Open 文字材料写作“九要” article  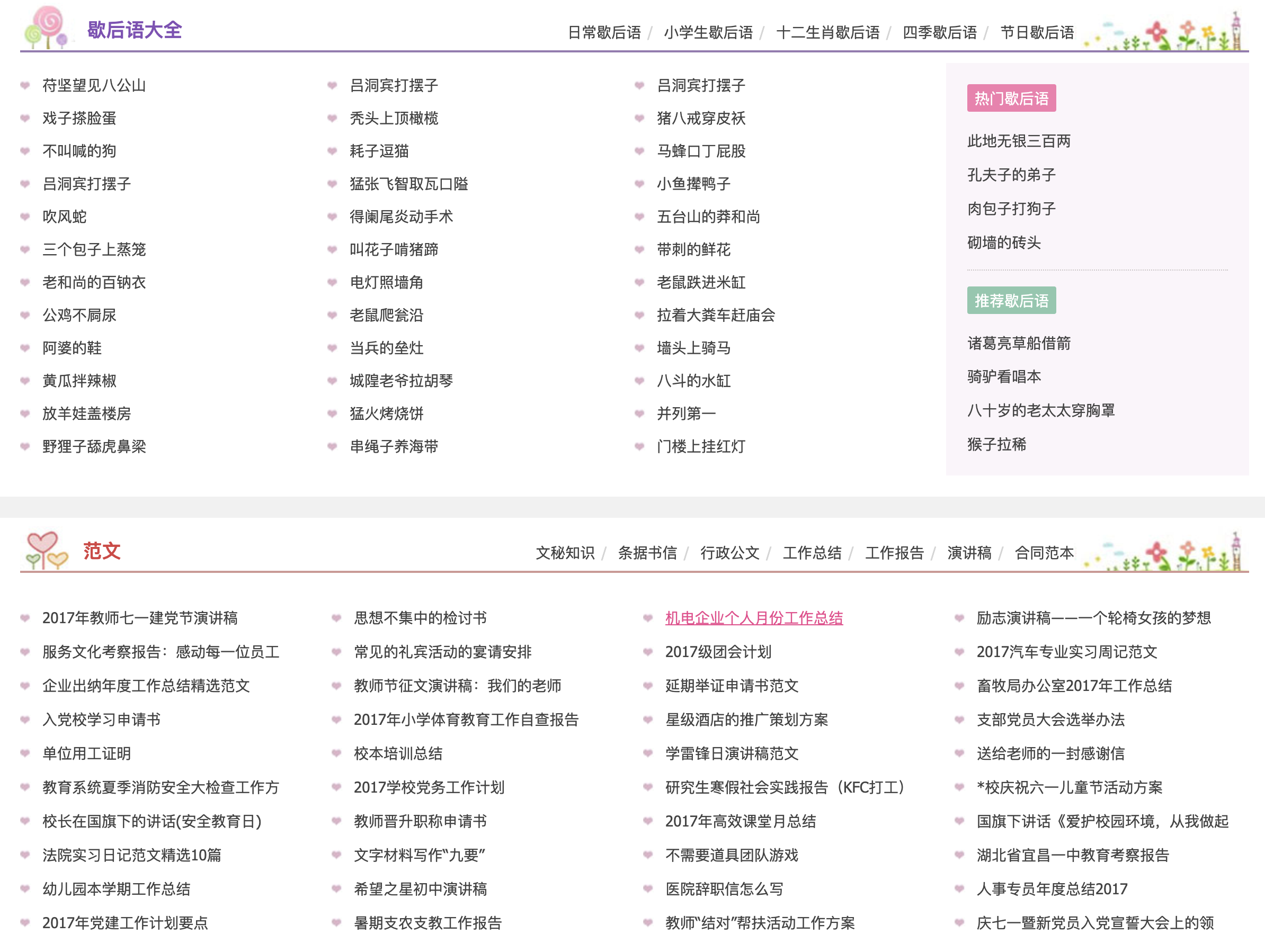point(419,856)
